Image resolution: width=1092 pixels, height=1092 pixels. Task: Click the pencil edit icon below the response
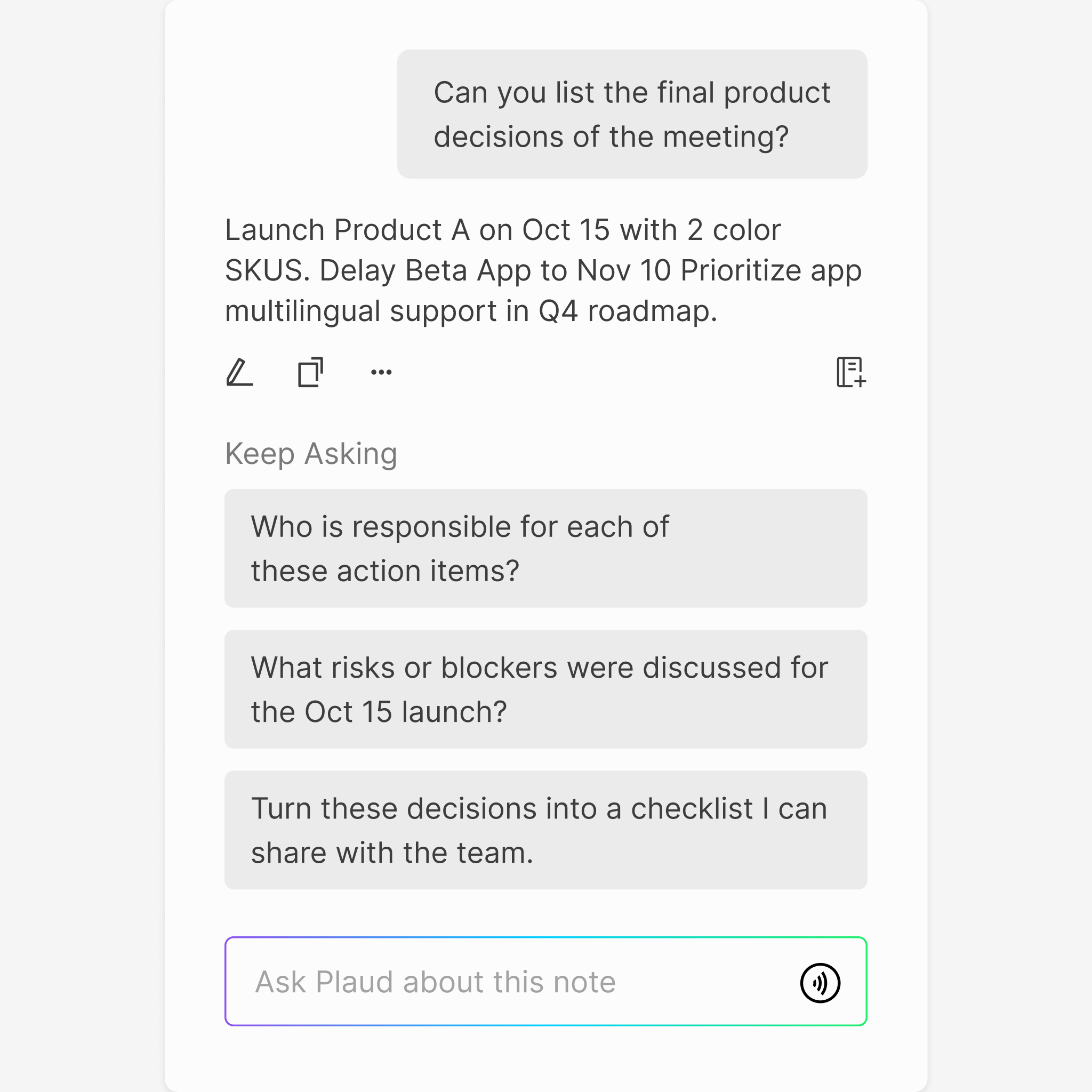[x=239, y=373]
